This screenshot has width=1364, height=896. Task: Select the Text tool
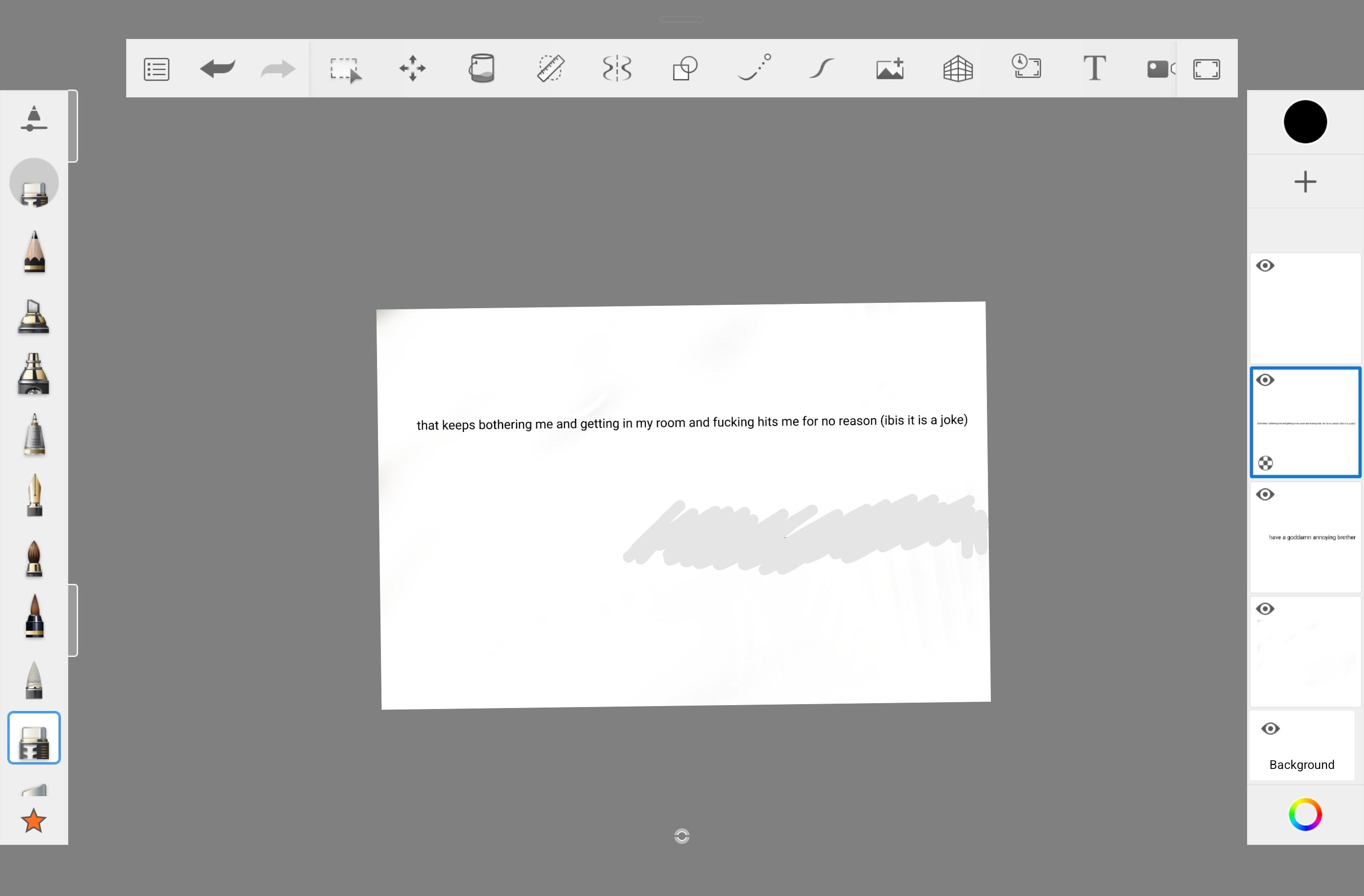tap(1094, 68)
